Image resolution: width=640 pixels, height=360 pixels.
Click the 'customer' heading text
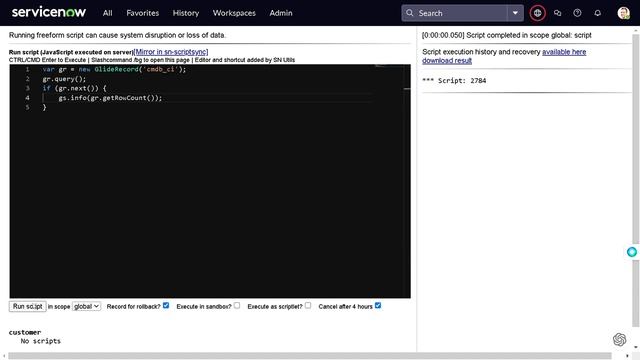point(25,332)
